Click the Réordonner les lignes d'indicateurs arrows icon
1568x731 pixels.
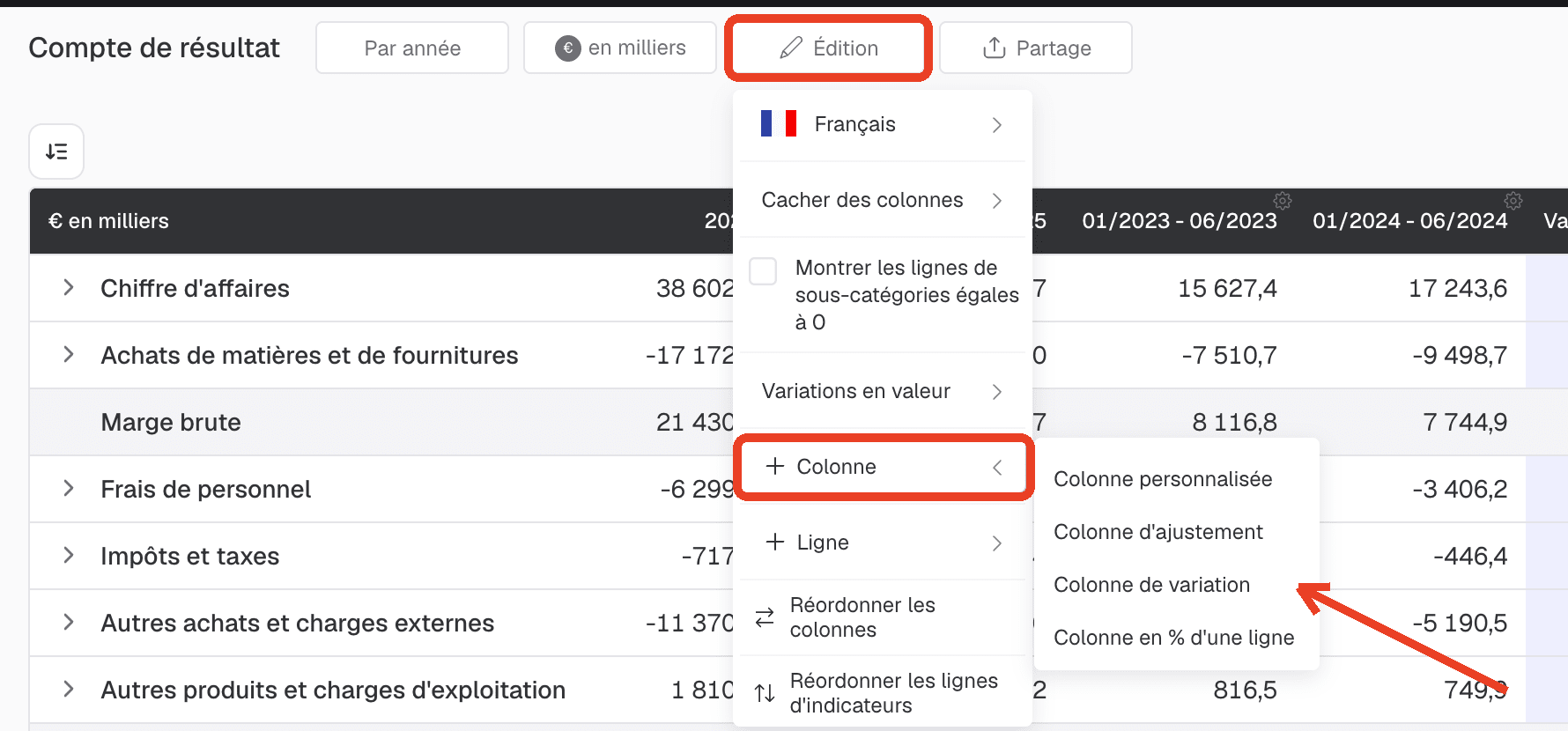pos(765,693)
